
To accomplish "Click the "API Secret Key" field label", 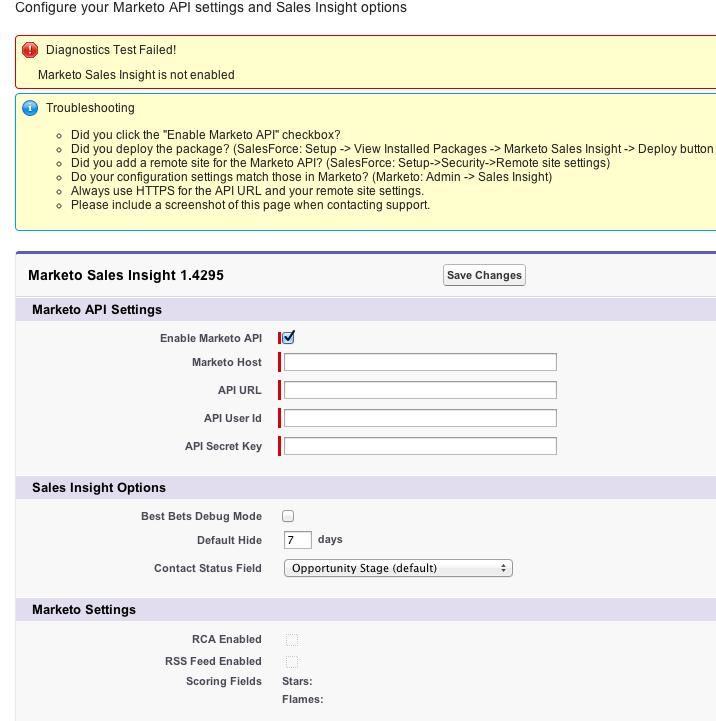I will (223, 446).
